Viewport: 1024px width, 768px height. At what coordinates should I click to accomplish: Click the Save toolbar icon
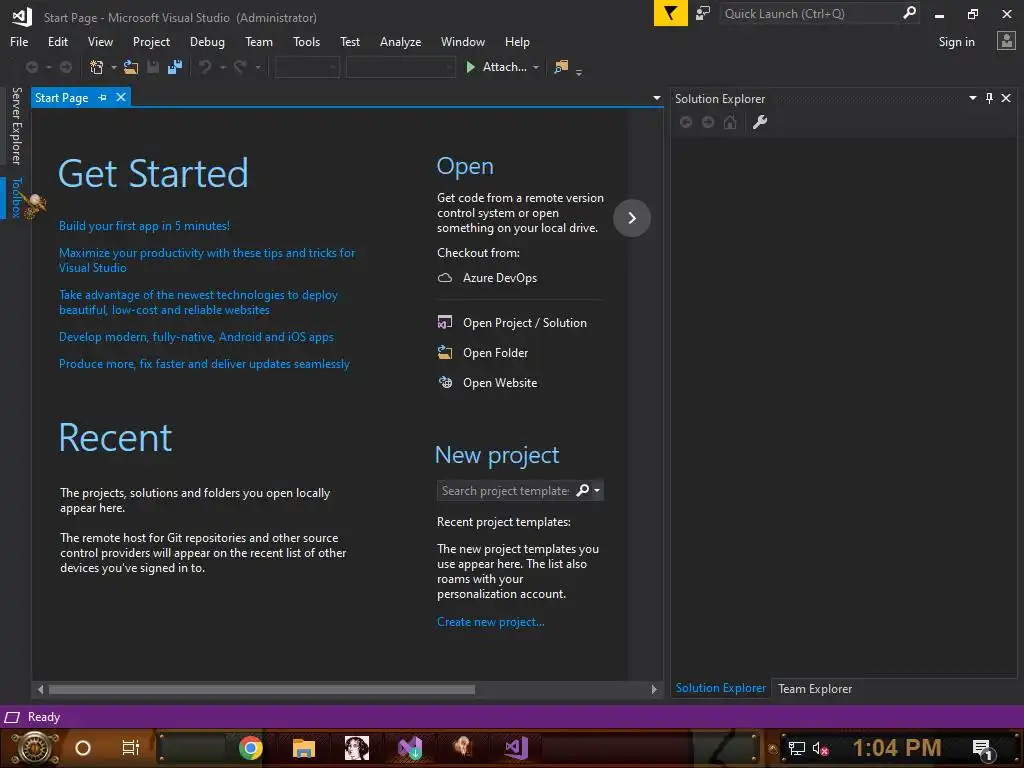(x=153, y=67)
